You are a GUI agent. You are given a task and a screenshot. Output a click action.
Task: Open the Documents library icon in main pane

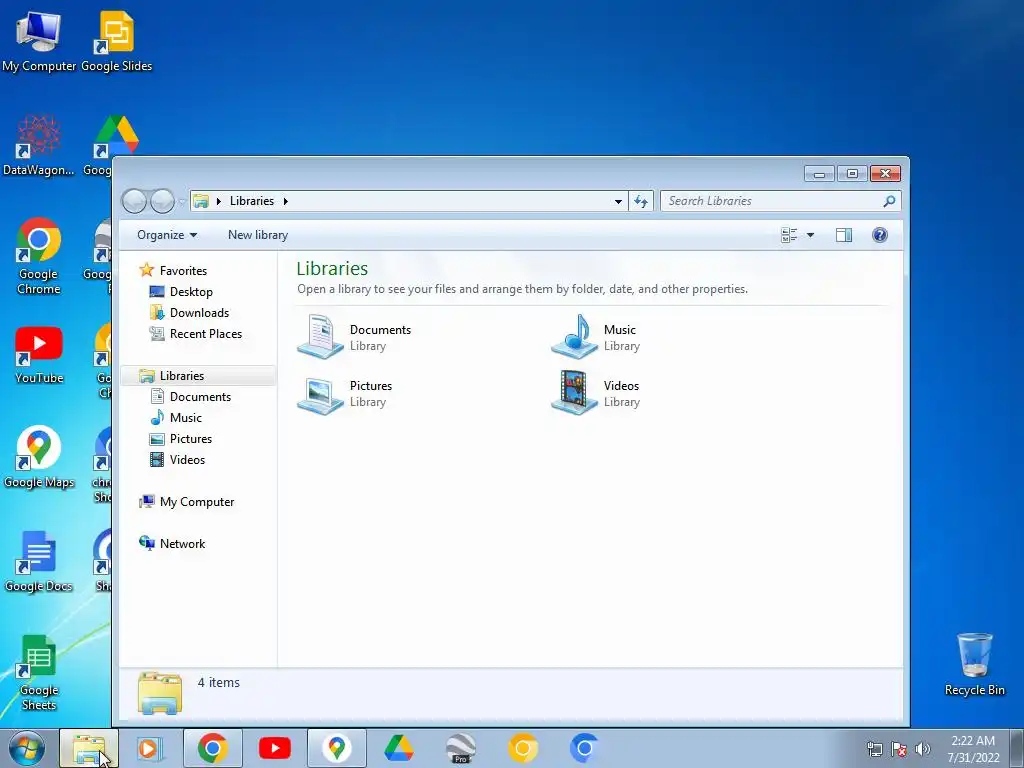(320, 337)
